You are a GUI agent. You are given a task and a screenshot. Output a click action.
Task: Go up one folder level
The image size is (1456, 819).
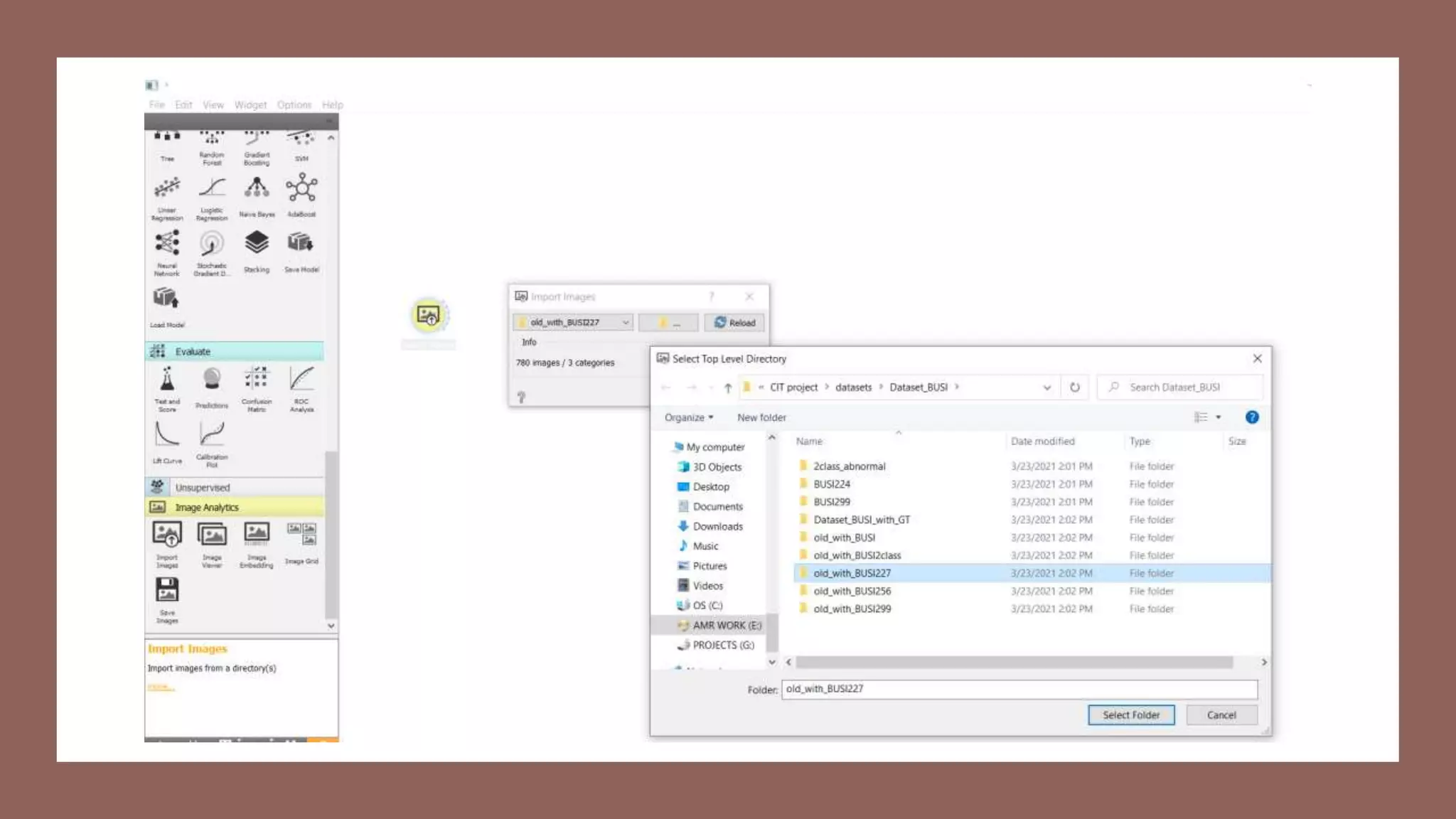[x=727, y=387]
